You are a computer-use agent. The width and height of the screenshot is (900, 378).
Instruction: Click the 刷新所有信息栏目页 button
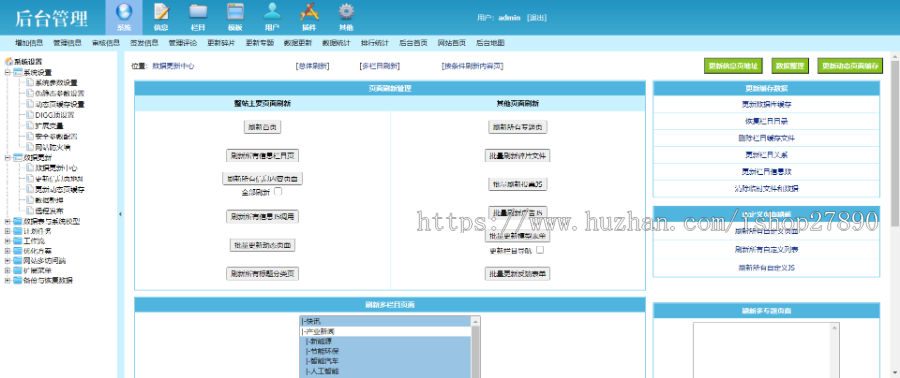click(262, 156)
